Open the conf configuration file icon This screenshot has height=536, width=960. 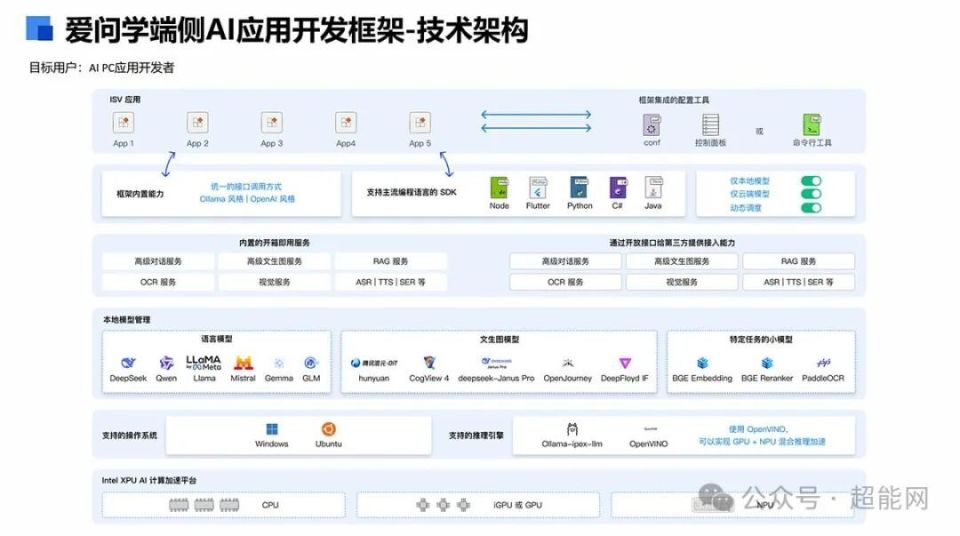[652, 125]
